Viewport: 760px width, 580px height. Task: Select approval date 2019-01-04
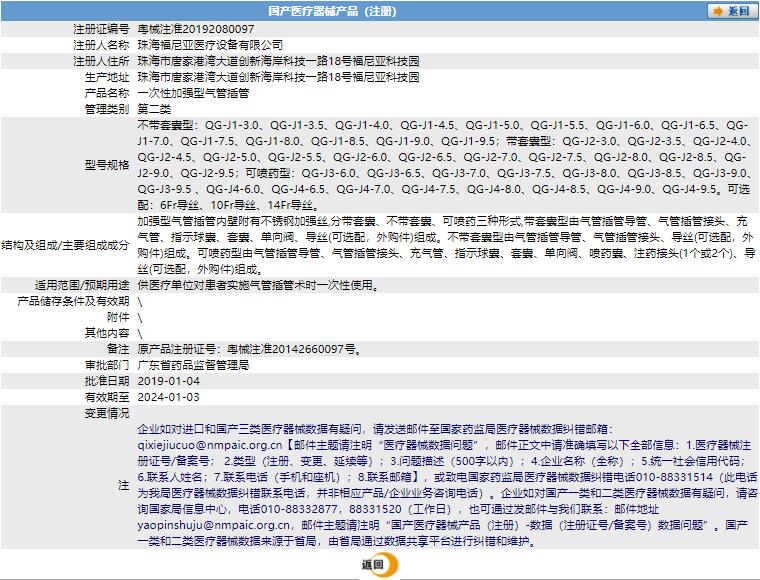[169, 381]
